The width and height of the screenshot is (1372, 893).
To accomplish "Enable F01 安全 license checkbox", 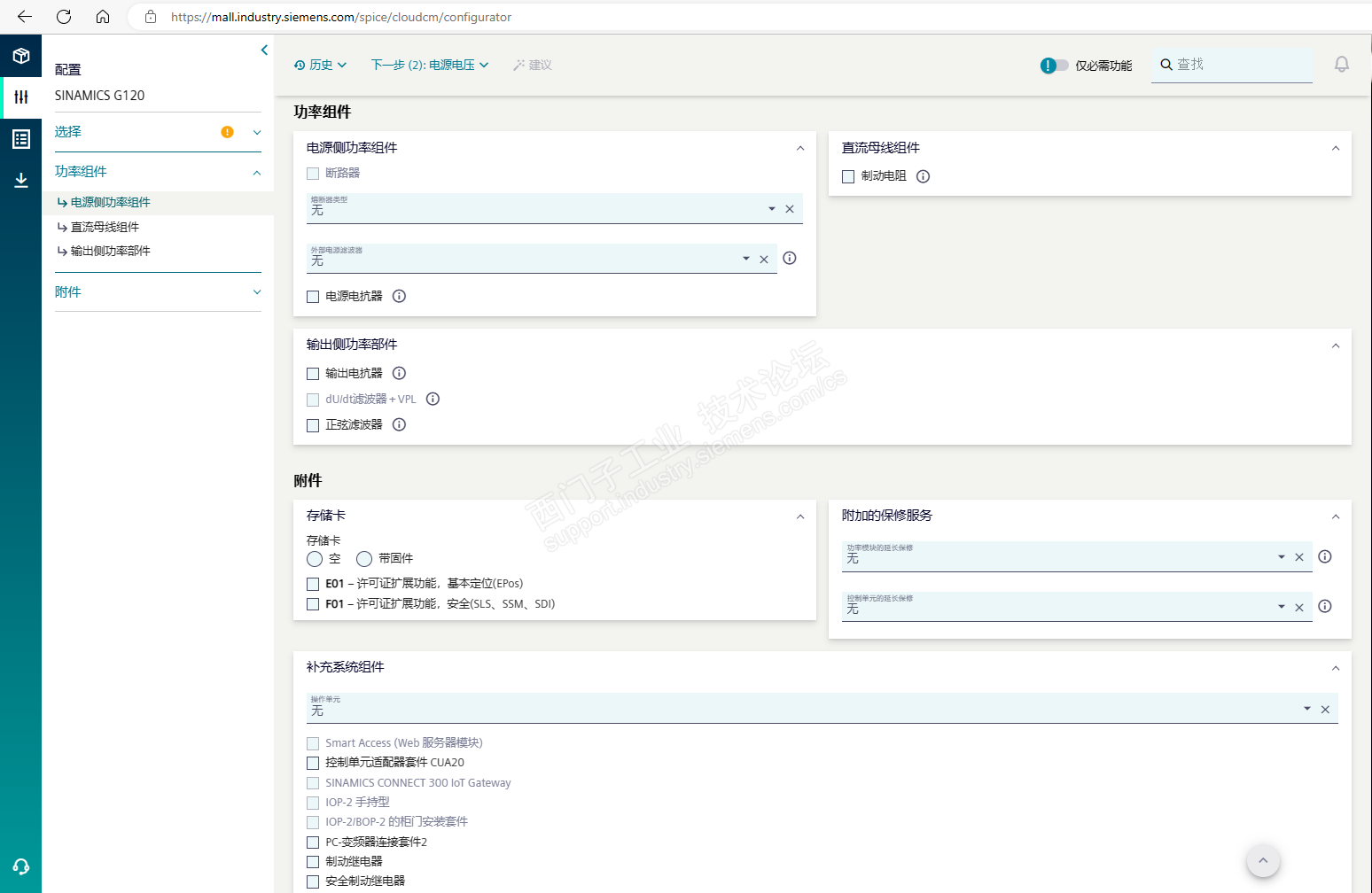I will 313,604.
